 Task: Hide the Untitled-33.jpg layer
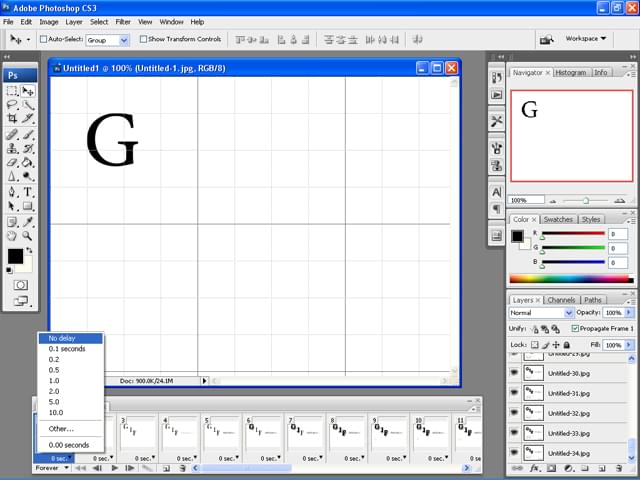coord(514,433)
